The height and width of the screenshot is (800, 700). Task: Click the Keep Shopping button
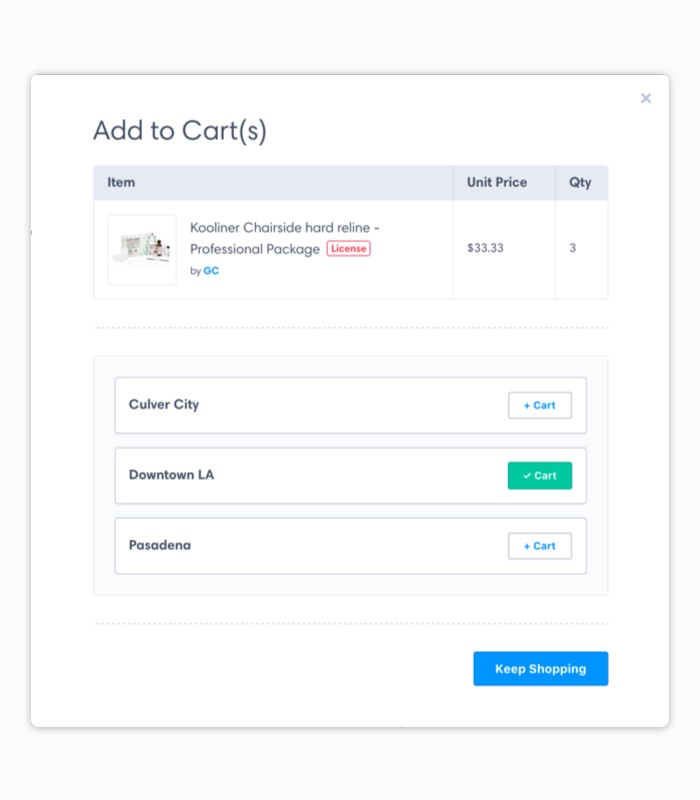tap(541, 668)
